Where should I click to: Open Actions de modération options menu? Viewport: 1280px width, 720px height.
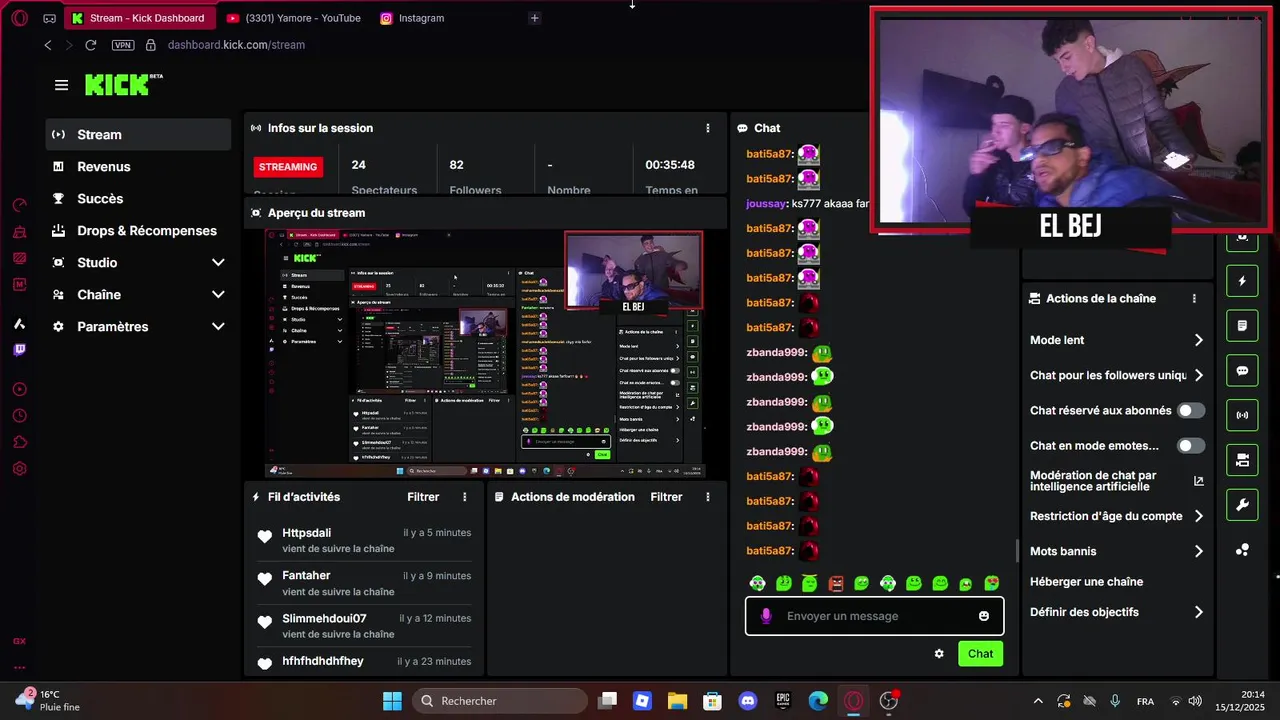[x=708, y=497]
